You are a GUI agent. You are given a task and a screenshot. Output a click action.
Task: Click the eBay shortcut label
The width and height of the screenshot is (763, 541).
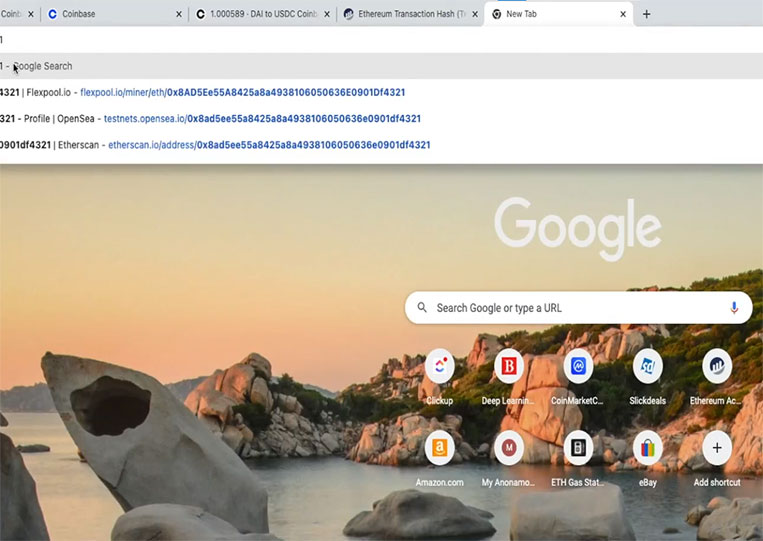tap(648, 483)
